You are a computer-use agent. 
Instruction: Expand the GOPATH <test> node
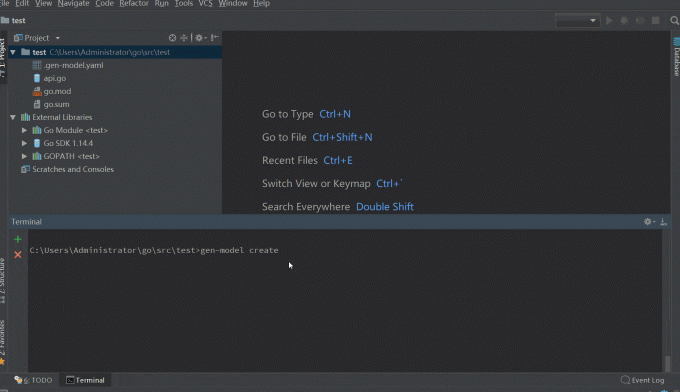(x=24, y=156)
